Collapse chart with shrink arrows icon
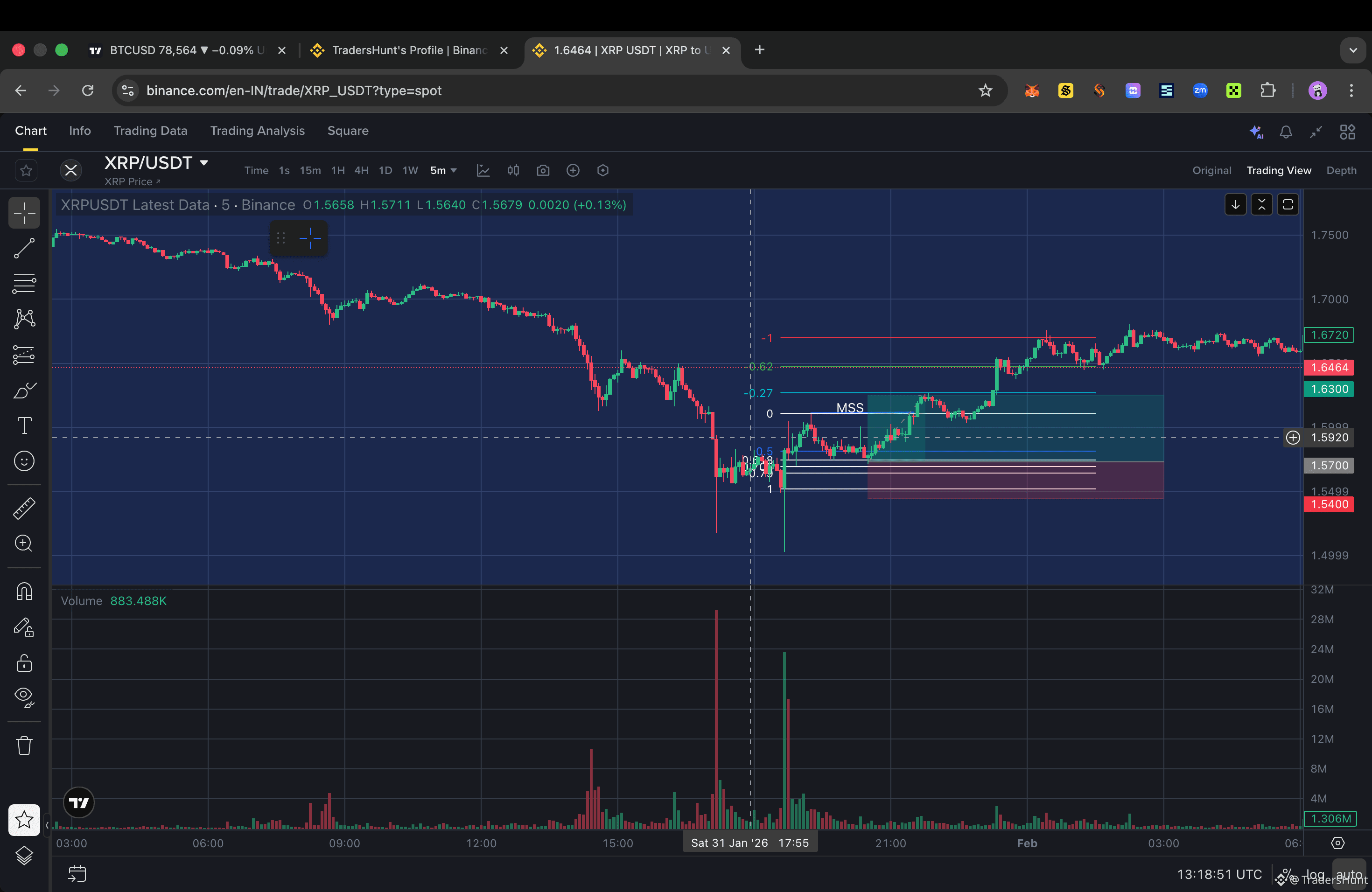The height and width of the screenshot is (892, 1372). pos(1316,132)
